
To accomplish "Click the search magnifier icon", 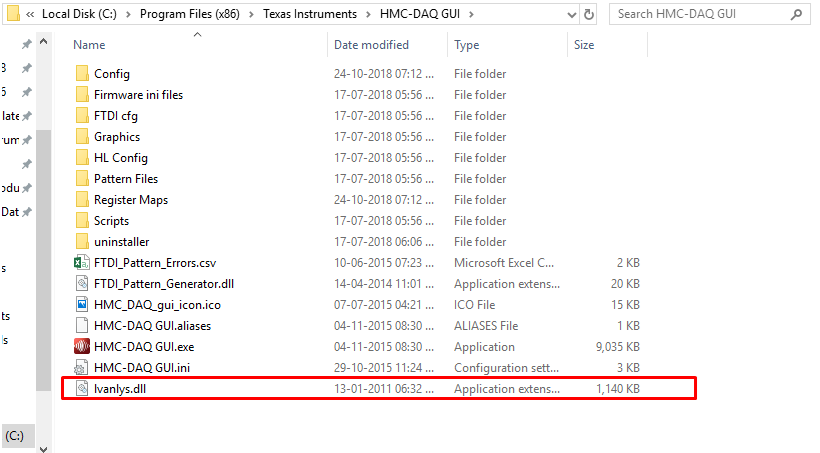I will coord(796,14).
